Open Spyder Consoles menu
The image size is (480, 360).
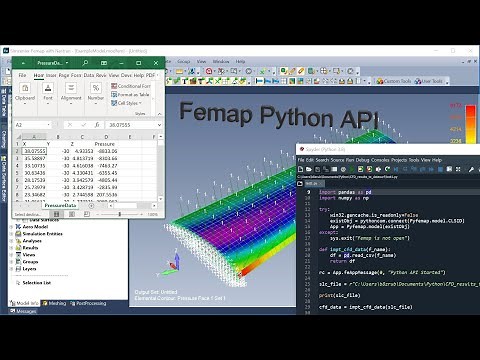(380, 160)
